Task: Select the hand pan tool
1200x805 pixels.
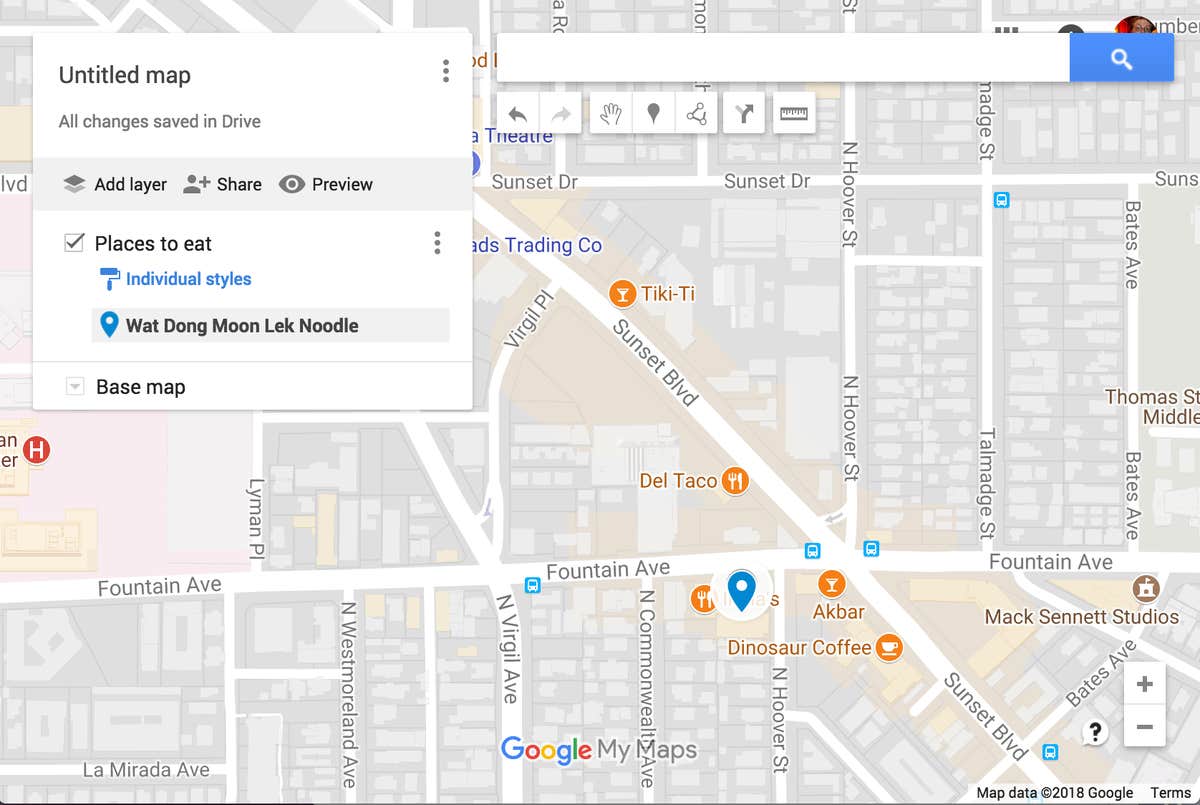Action: click(610, 112)
